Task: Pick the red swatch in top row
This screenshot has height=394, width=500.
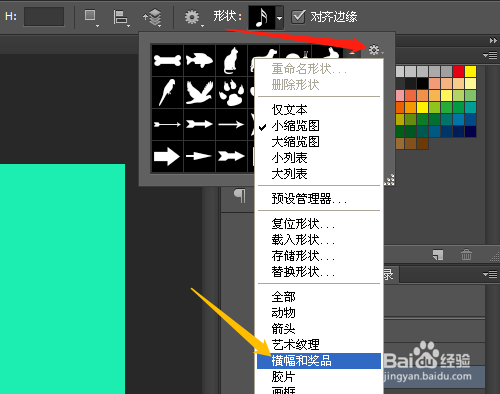Action: pos(458,71)
